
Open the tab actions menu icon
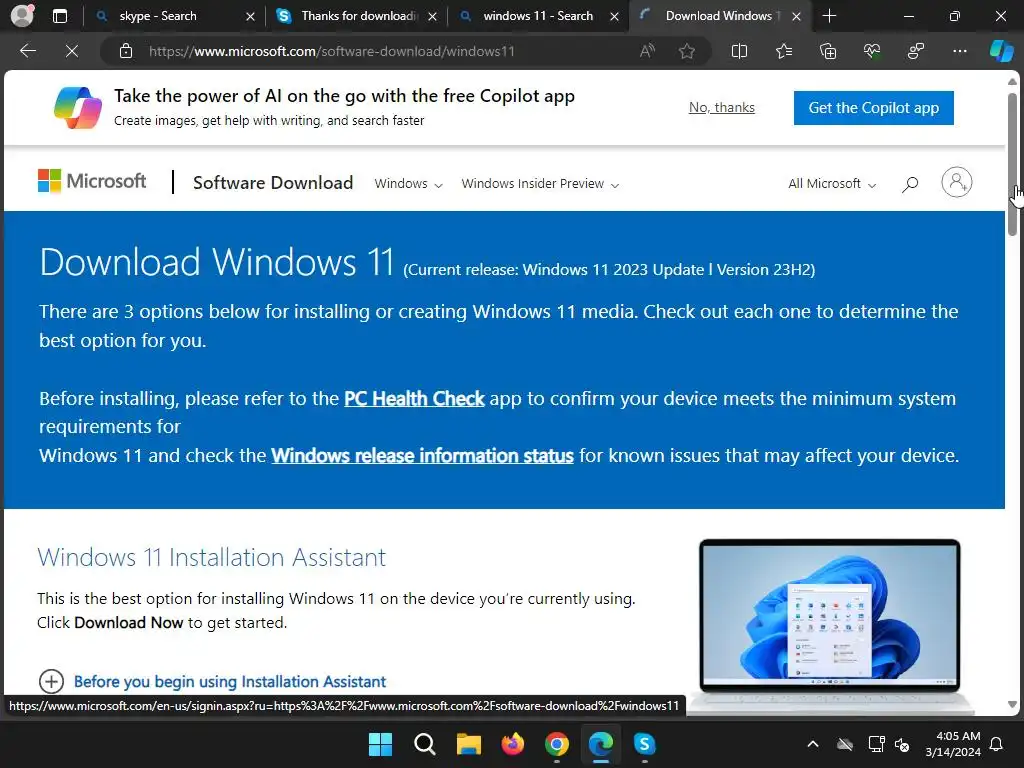[x=60, y=16]
